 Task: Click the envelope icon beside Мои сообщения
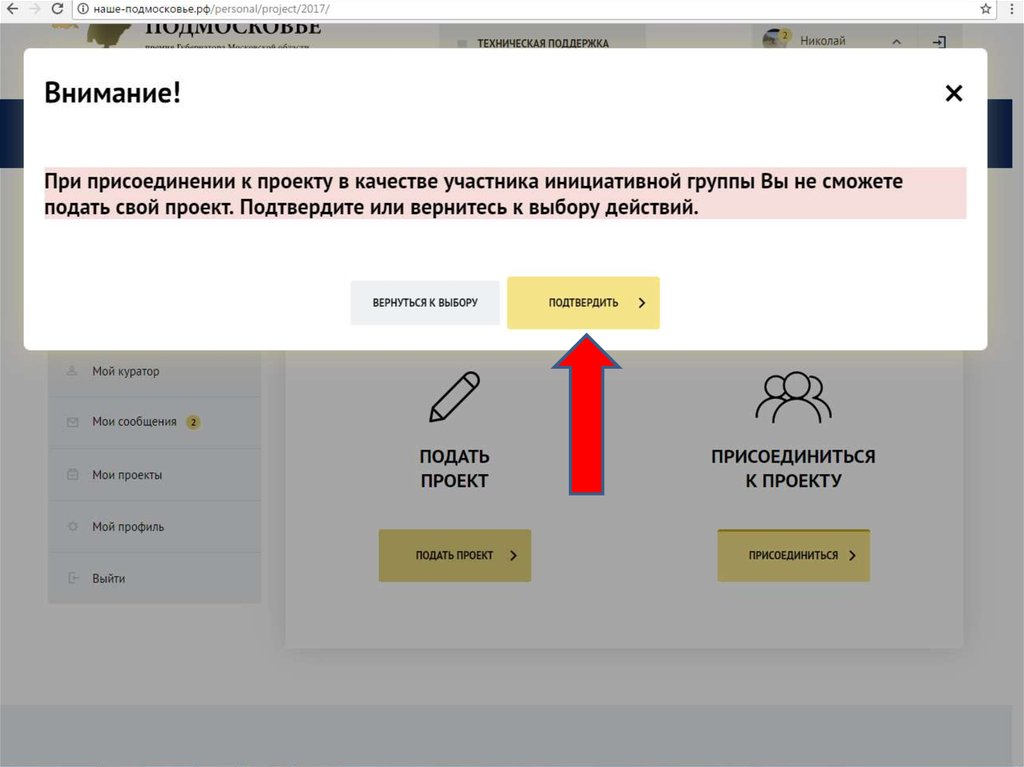[72, 422]
